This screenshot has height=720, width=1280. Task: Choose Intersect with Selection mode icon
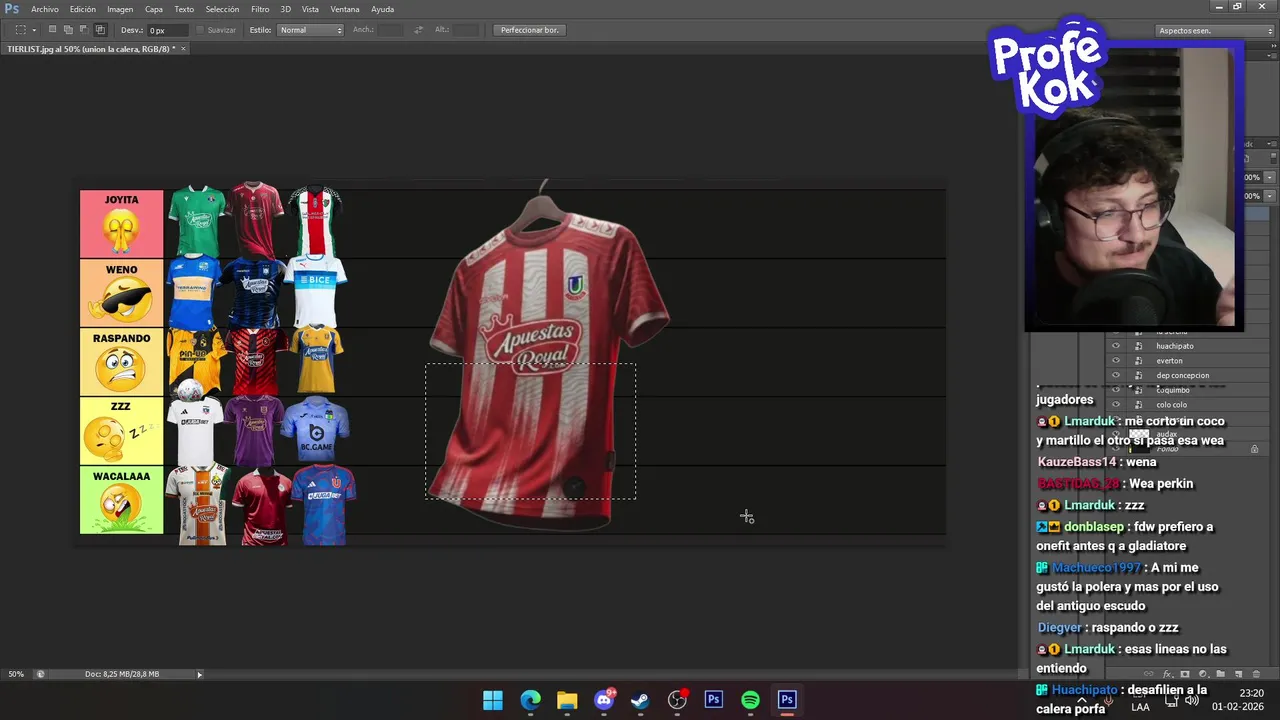coord(100,30)
